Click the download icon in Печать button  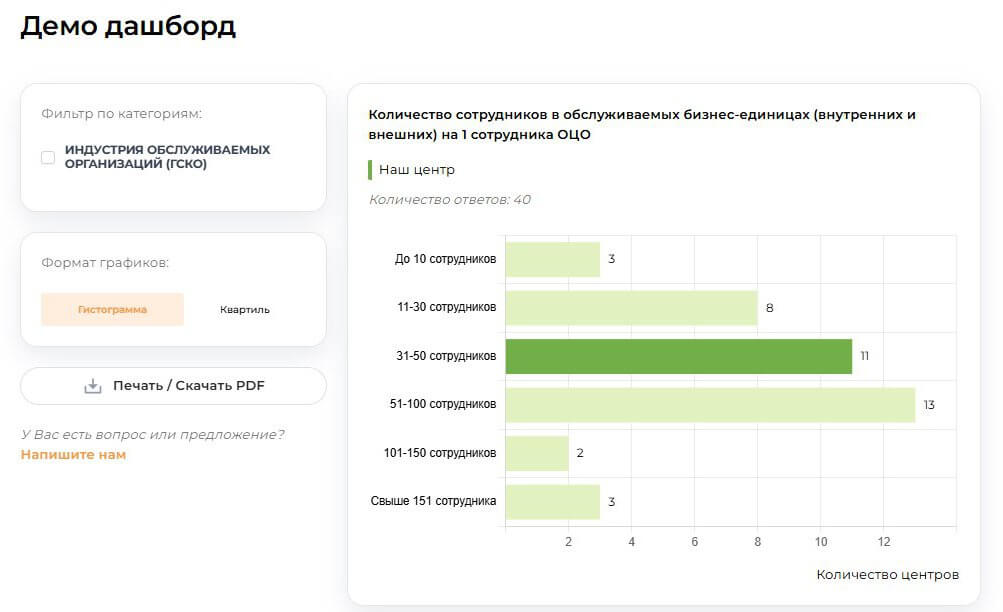click(93, 385)
